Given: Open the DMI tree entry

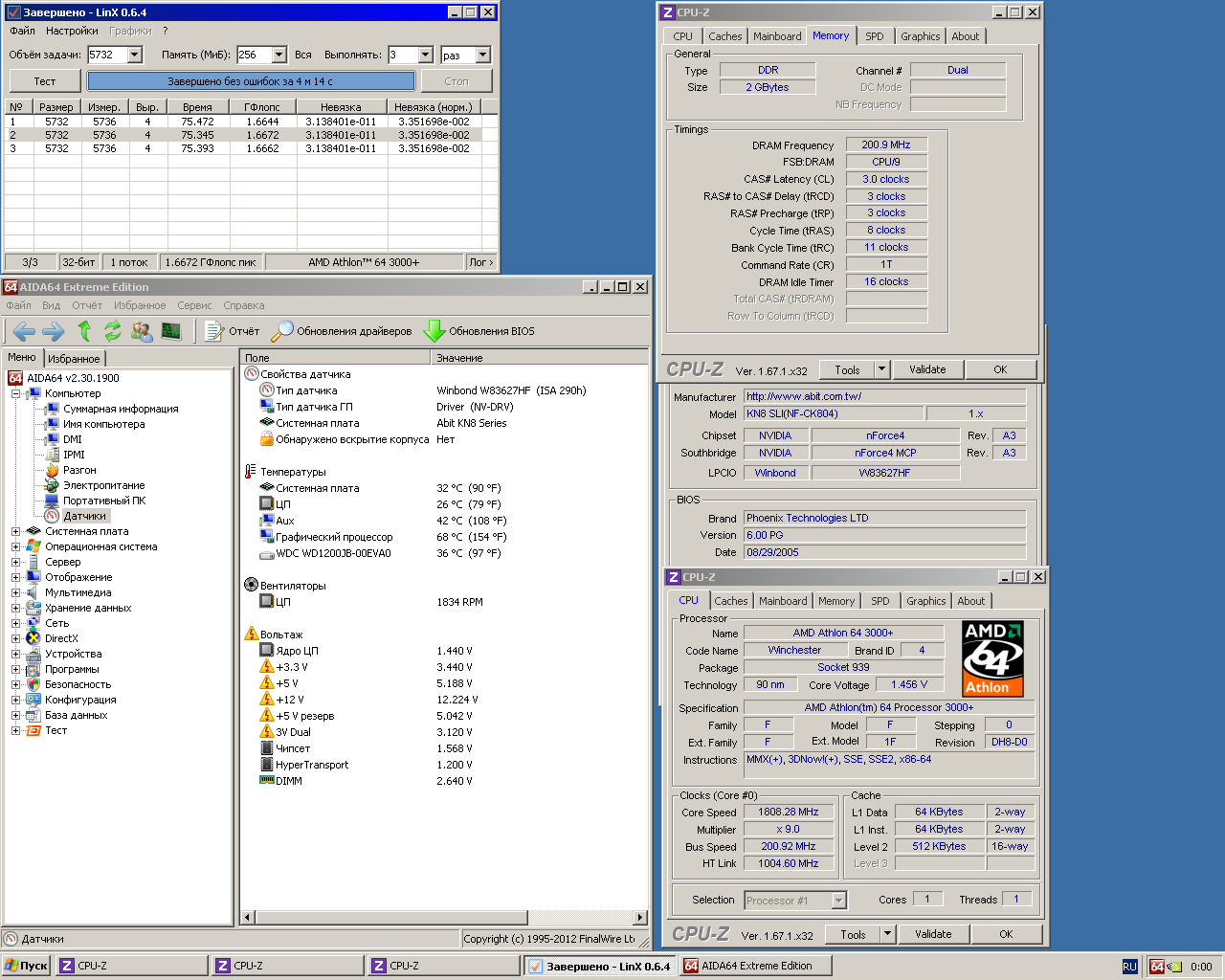Looking at the screenshot, I should pos(72,439).
